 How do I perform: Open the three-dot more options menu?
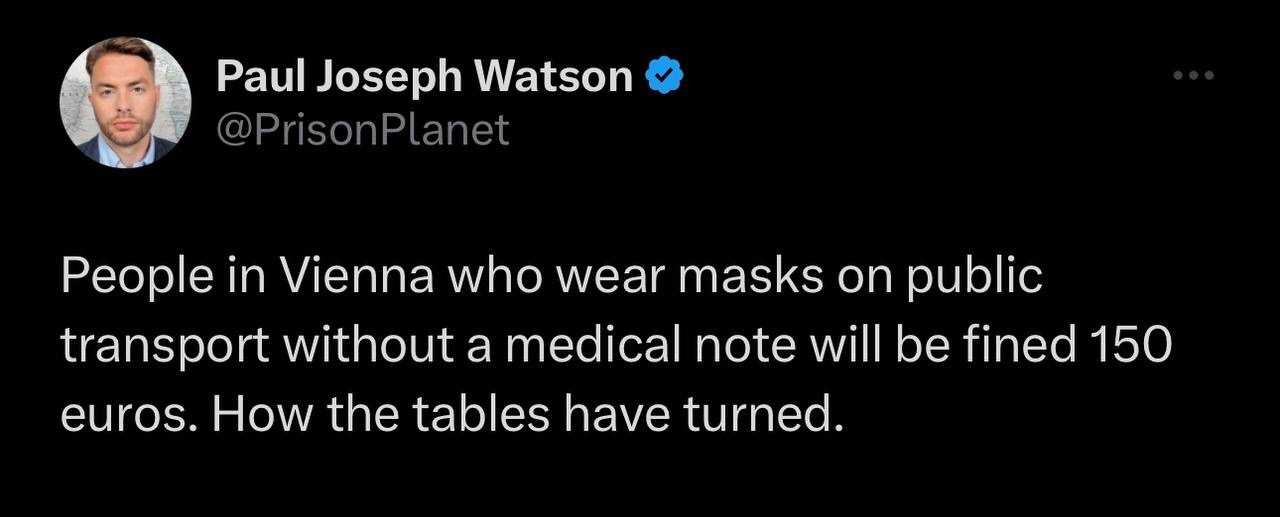(x=1193, y=76)
